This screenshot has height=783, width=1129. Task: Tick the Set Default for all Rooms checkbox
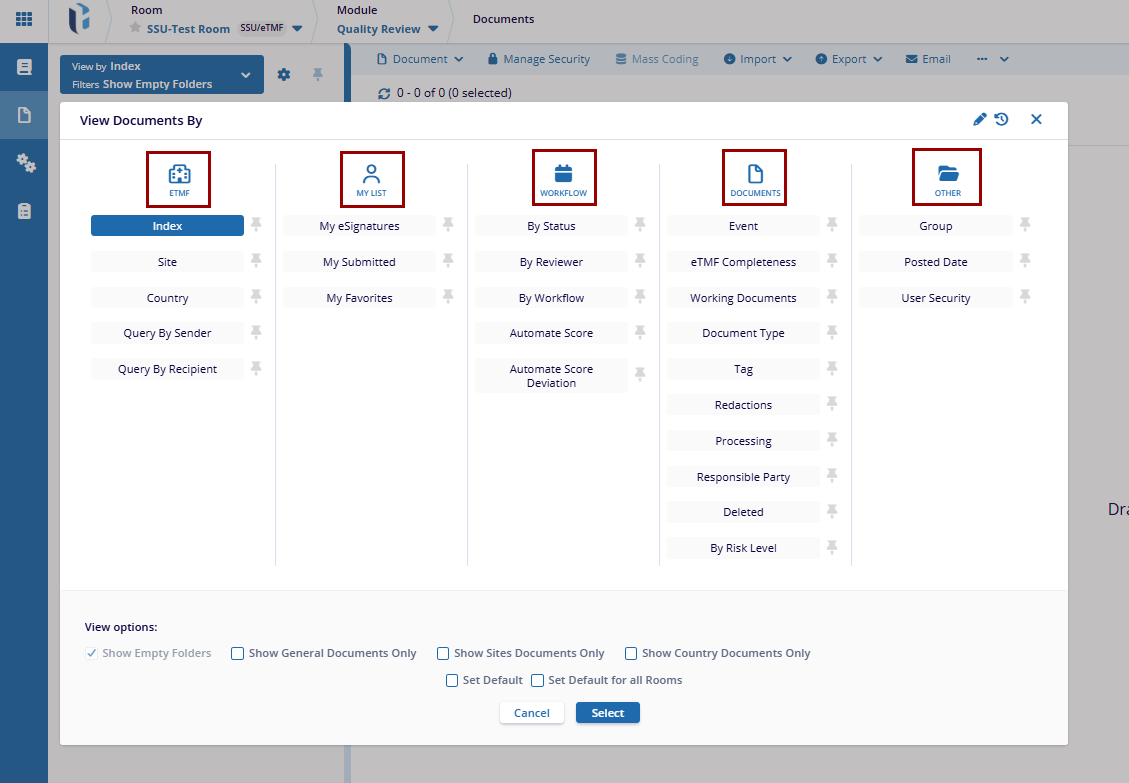click(538, 681)
